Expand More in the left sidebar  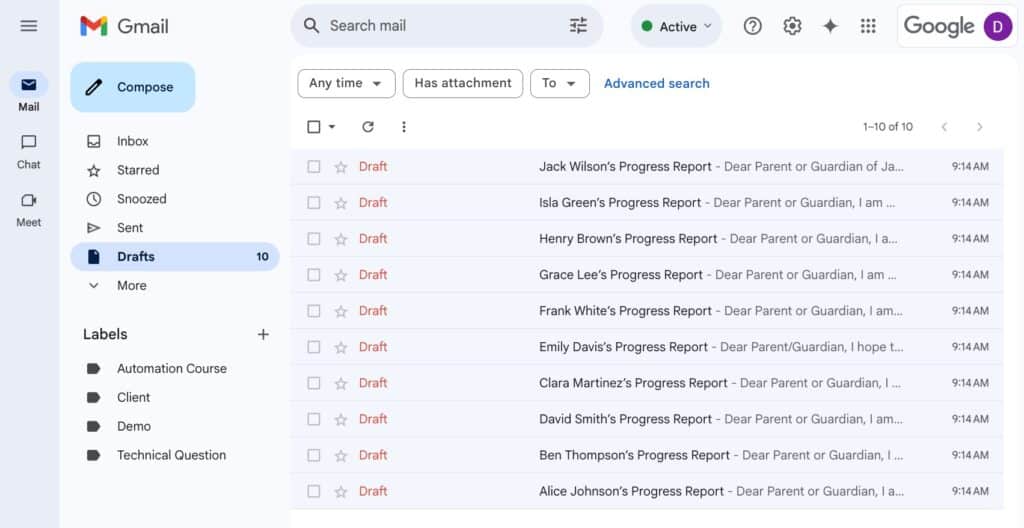(x=131, y=285)
